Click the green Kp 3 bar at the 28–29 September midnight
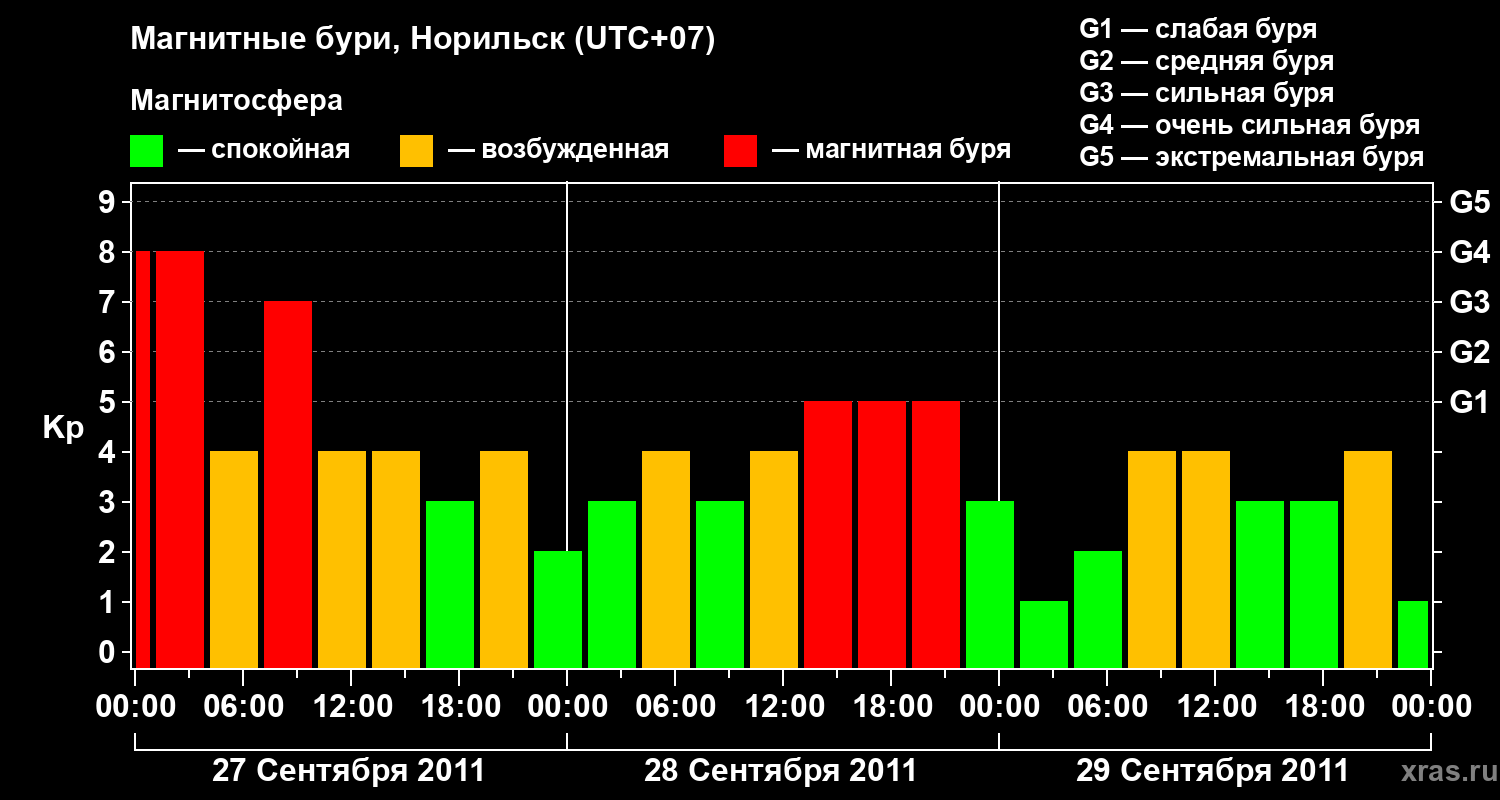This screenshot has width=1500, height=800. [990, 585]
